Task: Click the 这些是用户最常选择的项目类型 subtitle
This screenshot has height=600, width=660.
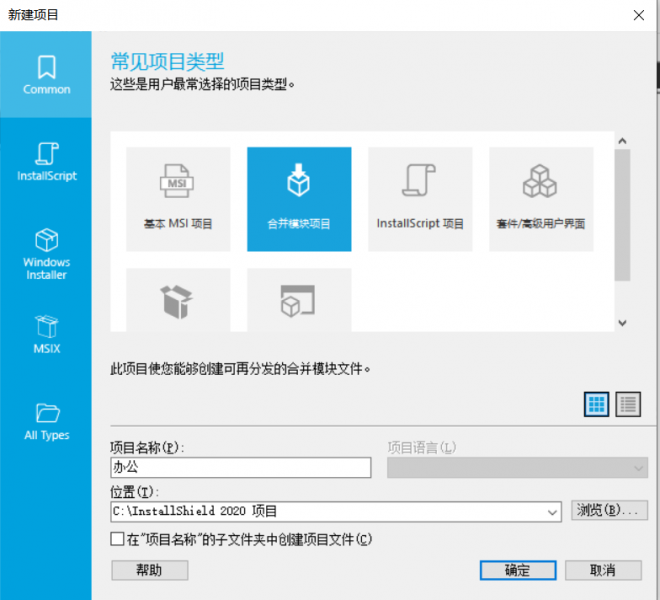Action: click(x=202, y=84)
